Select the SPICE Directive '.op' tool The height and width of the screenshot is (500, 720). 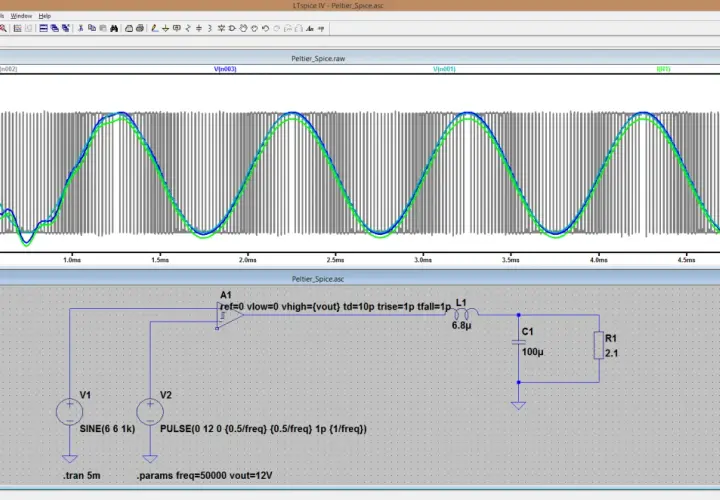click(x=321, y=28)
